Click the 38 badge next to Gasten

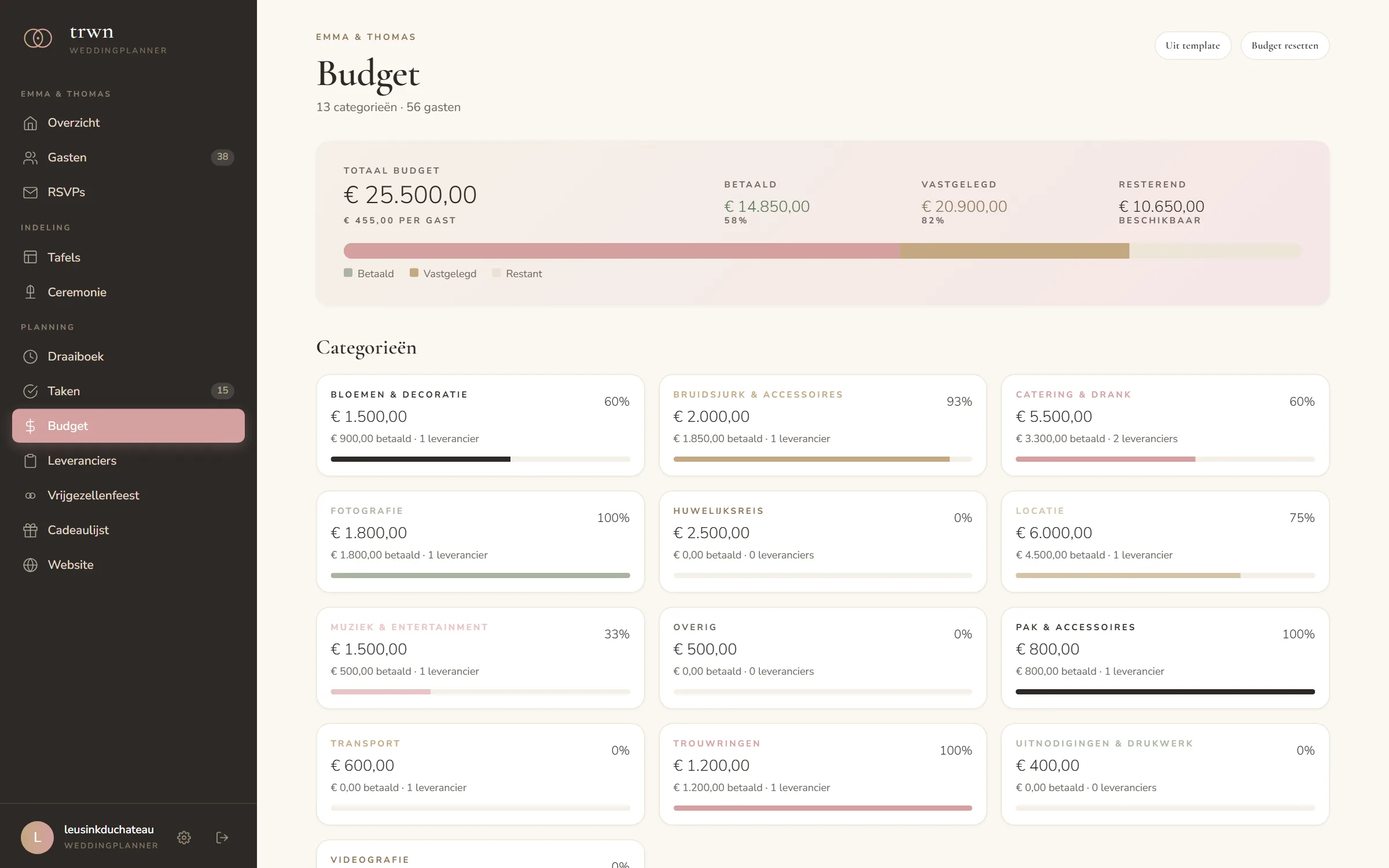point(222,157)
